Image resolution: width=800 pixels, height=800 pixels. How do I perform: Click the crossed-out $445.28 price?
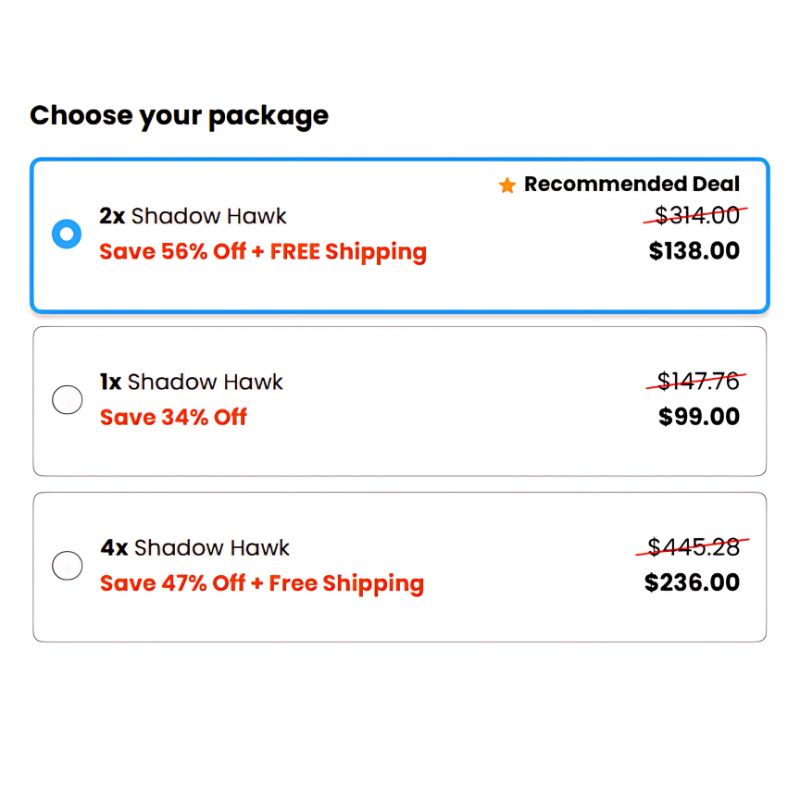[694, 547]
